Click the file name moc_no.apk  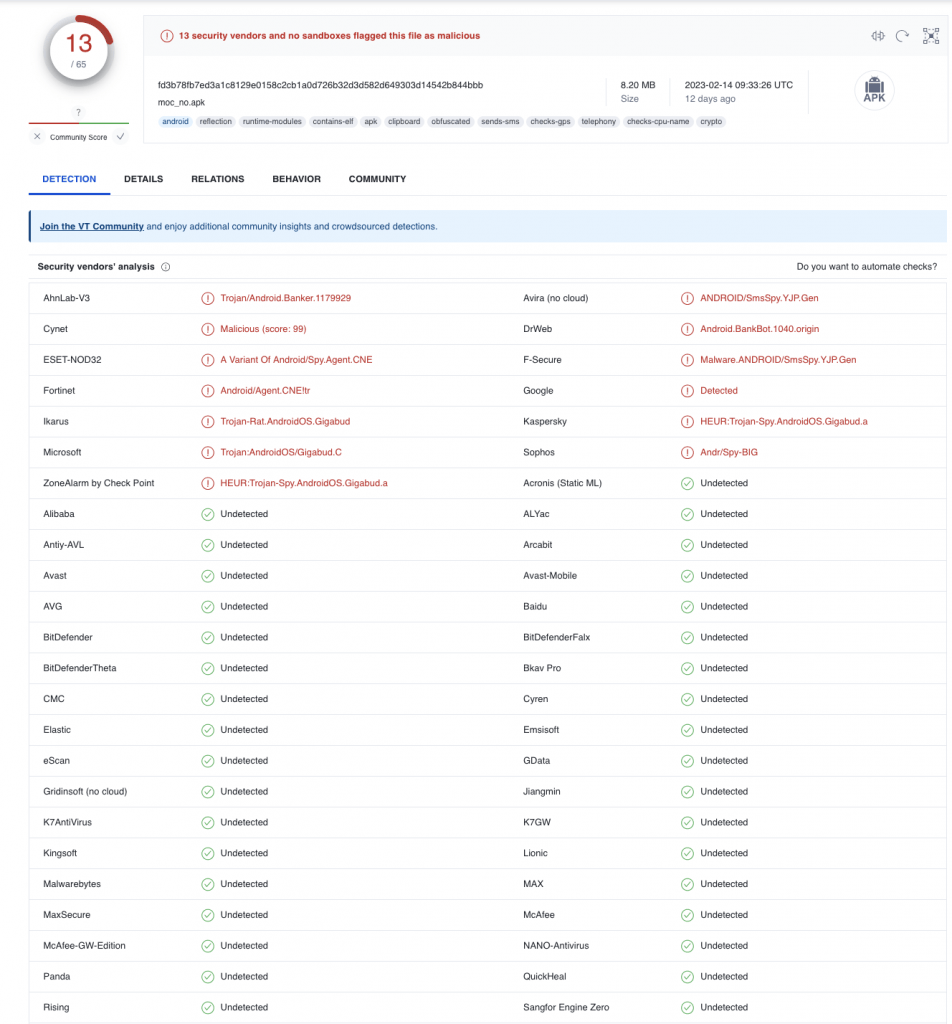(x=182, y=103)
